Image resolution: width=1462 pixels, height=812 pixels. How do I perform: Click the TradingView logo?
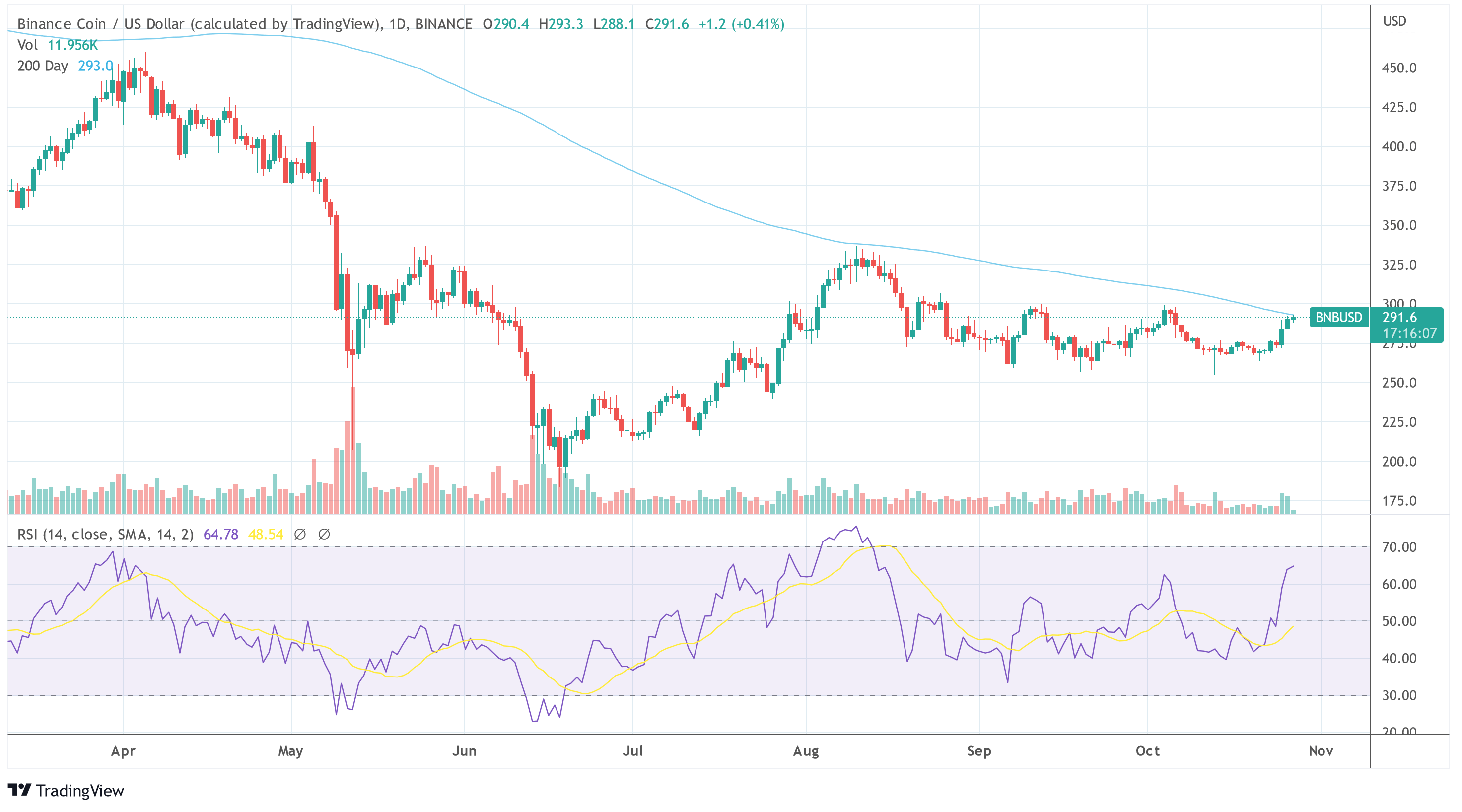tap(66, 791)
